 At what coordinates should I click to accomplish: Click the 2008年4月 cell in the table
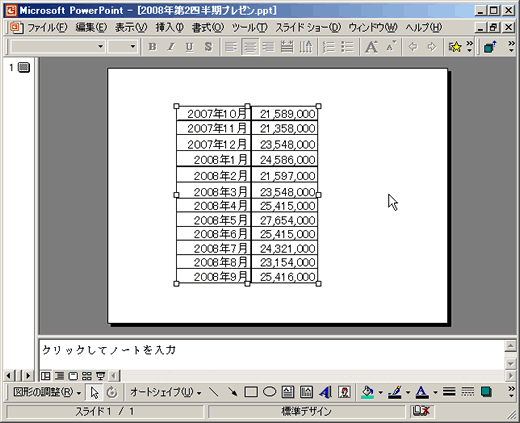[214, 206]
